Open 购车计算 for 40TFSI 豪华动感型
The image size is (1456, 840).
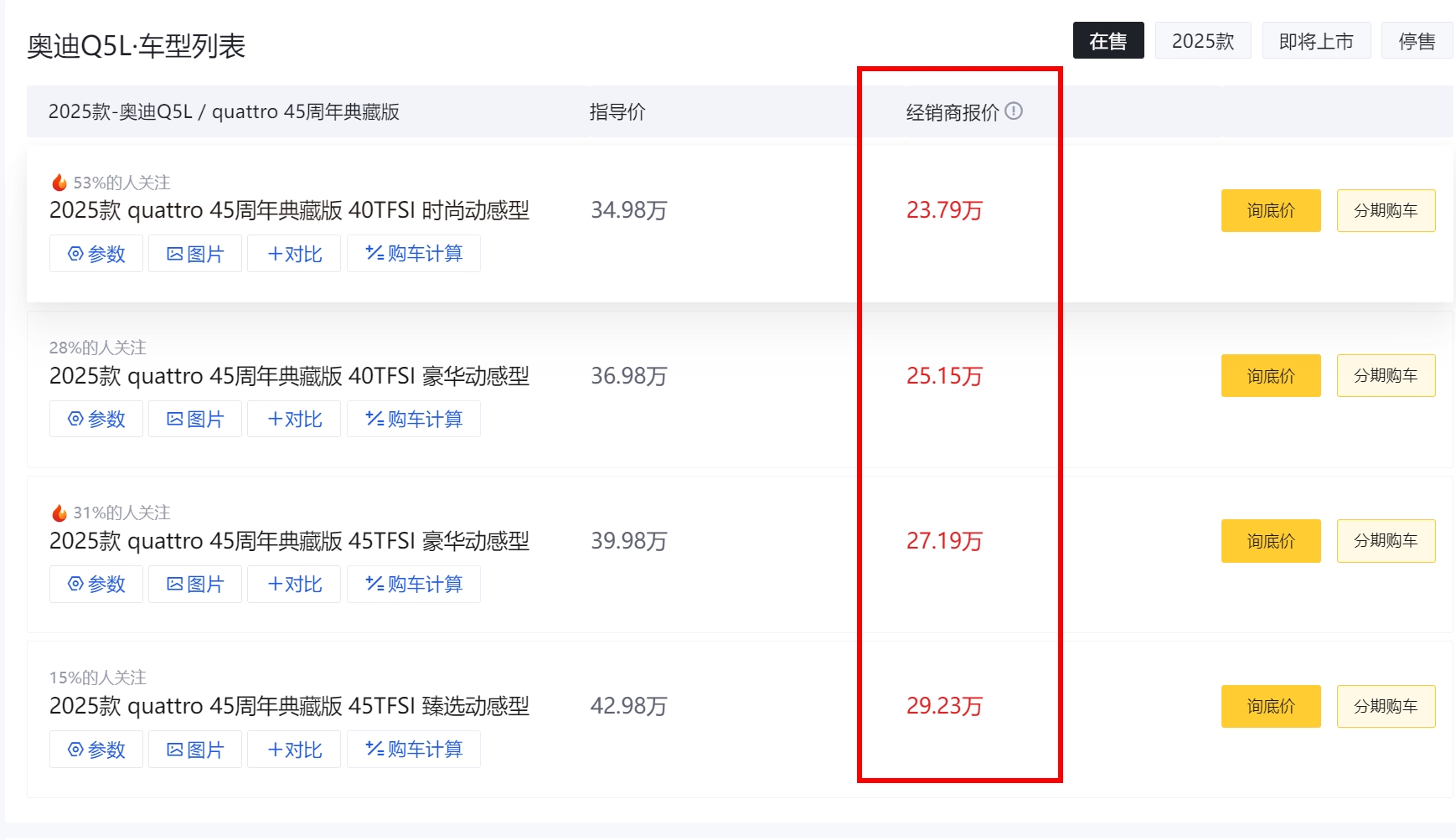[x=414, y=419]
